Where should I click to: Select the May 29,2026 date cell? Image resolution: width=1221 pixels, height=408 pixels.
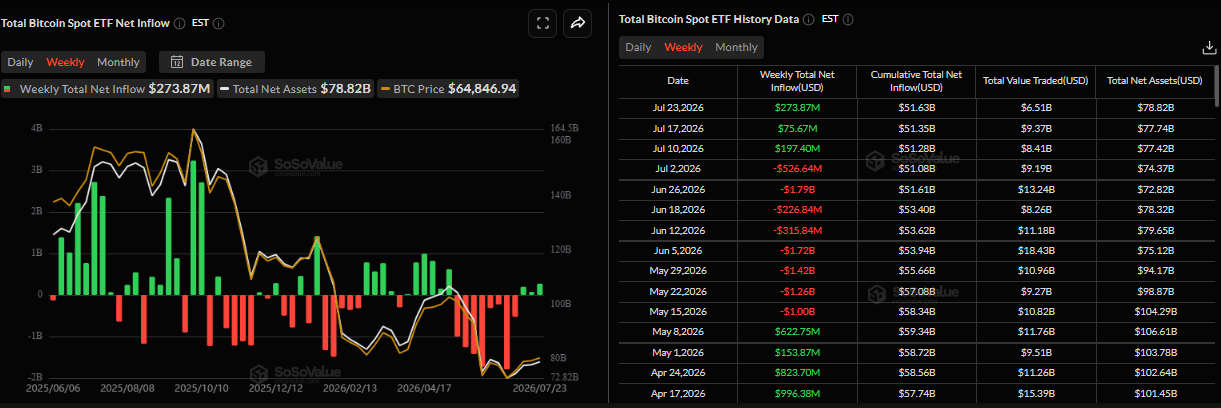coord(678,270)
